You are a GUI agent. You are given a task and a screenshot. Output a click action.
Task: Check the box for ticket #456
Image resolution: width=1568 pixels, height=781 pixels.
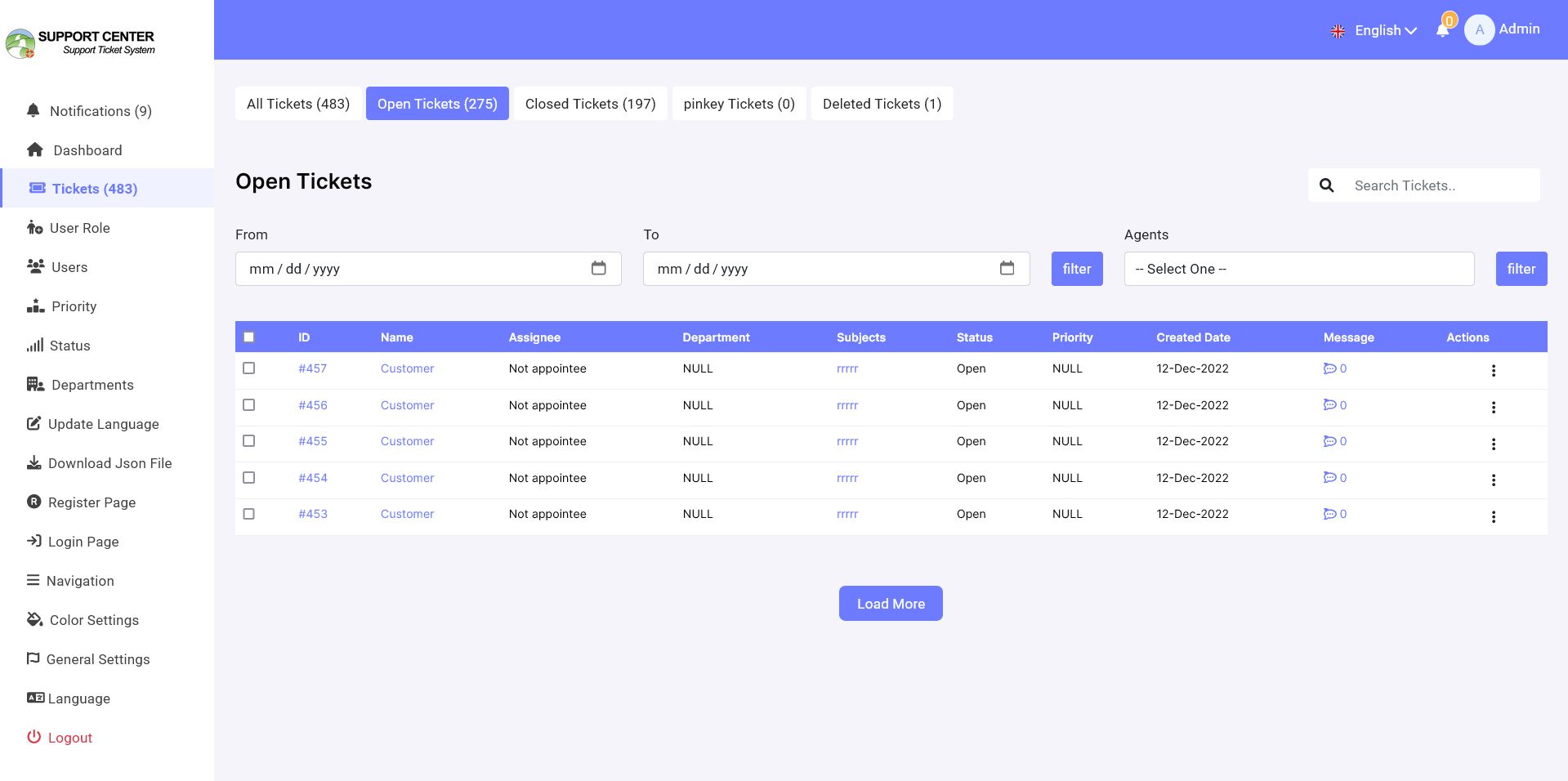(x=249, y=405)
